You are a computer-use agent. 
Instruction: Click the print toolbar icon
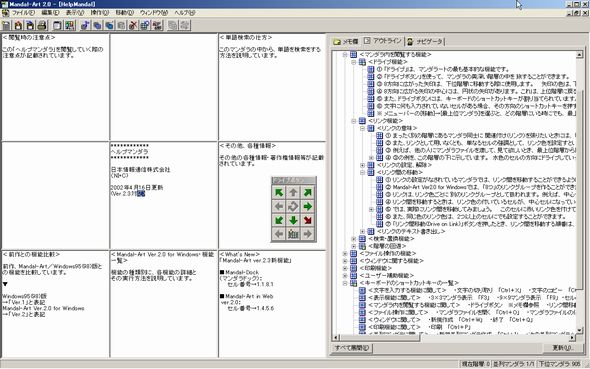coord(42,25)
